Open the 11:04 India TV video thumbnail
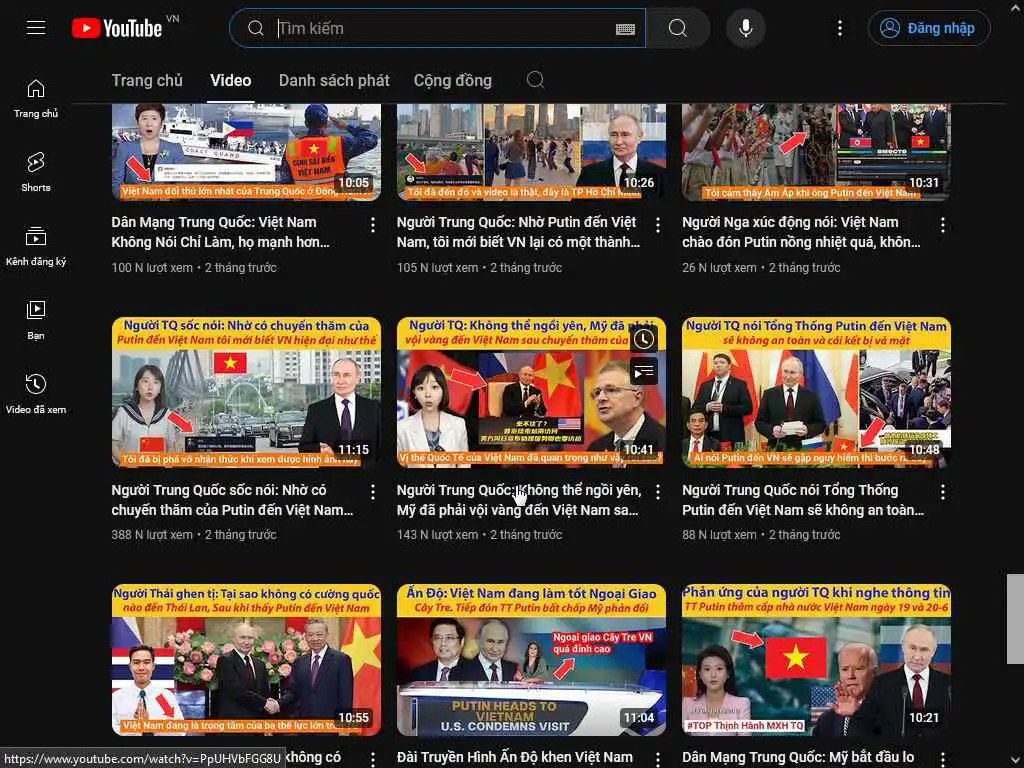 tap(531, 660)
